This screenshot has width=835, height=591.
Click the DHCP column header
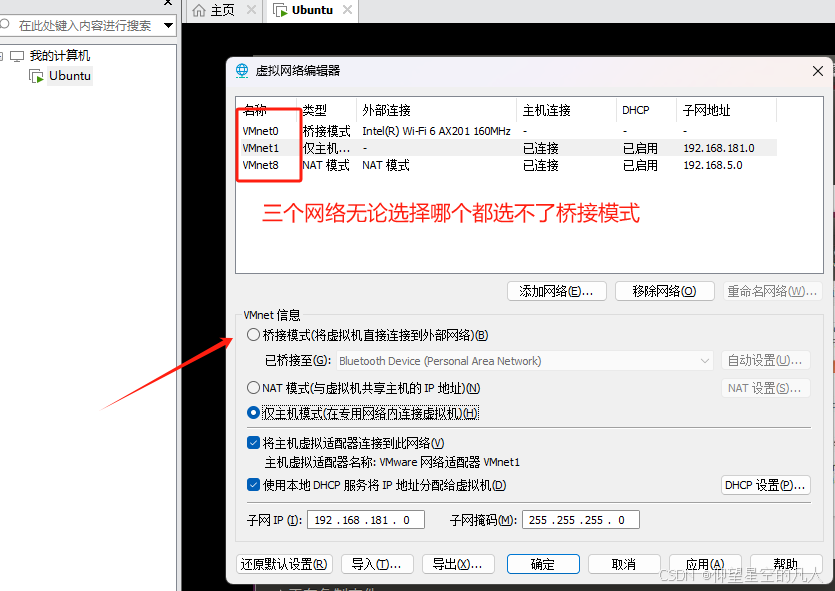[x=646, y=110]
